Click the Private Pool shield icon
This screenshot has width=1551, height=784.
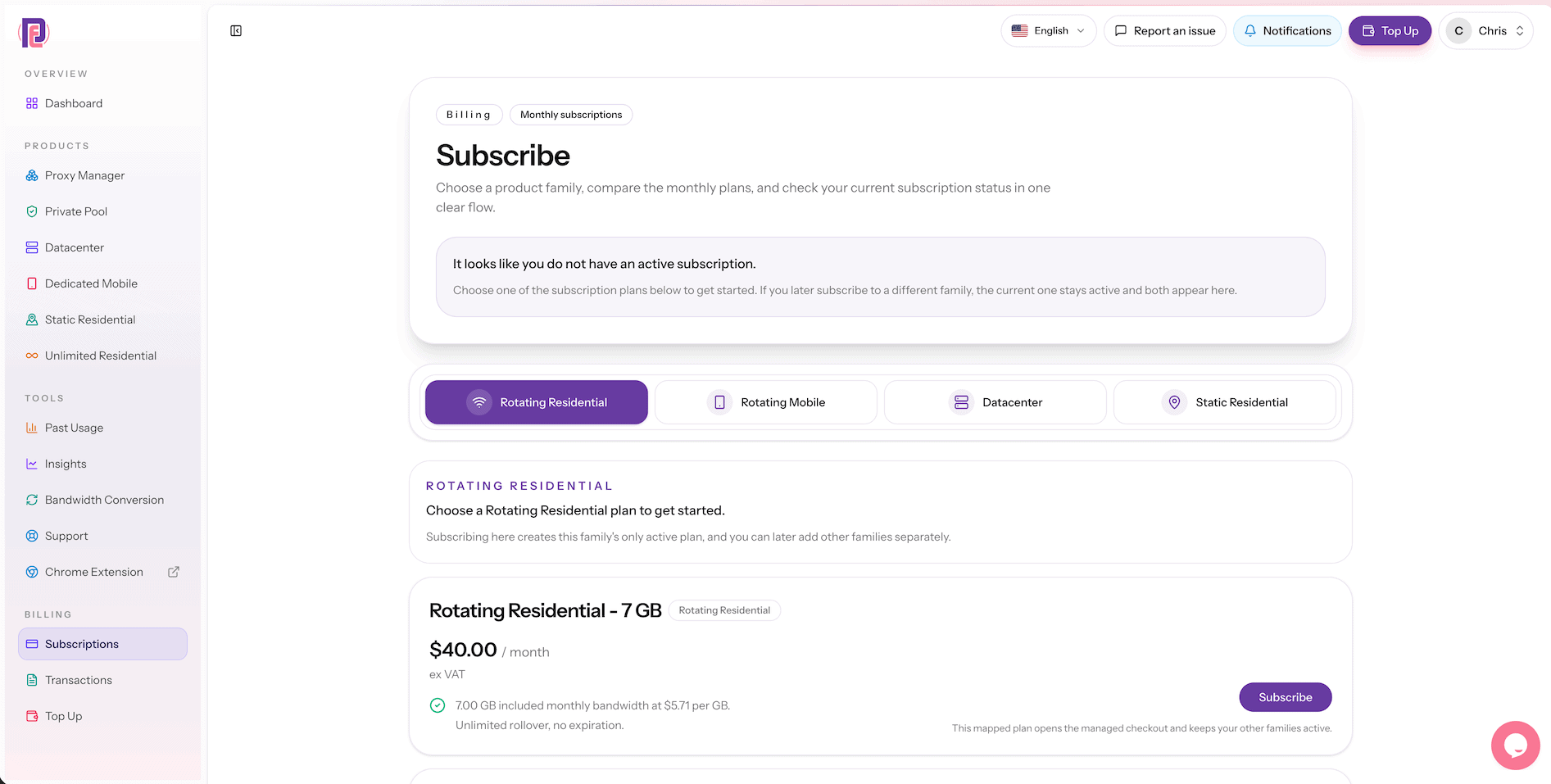(32, 211)
